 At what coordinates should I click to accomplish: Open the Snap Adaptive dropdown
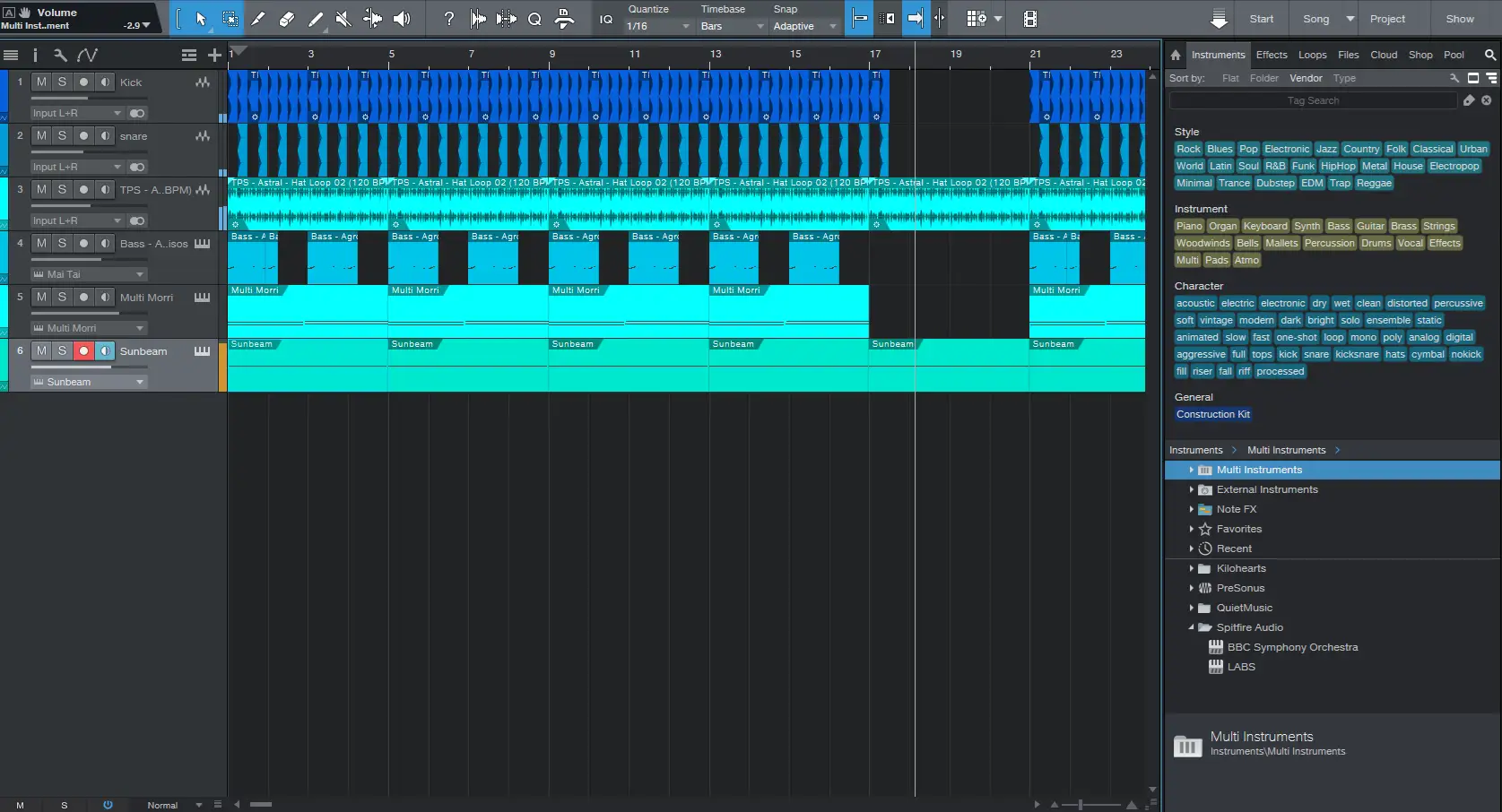click(x=804, y=26)
